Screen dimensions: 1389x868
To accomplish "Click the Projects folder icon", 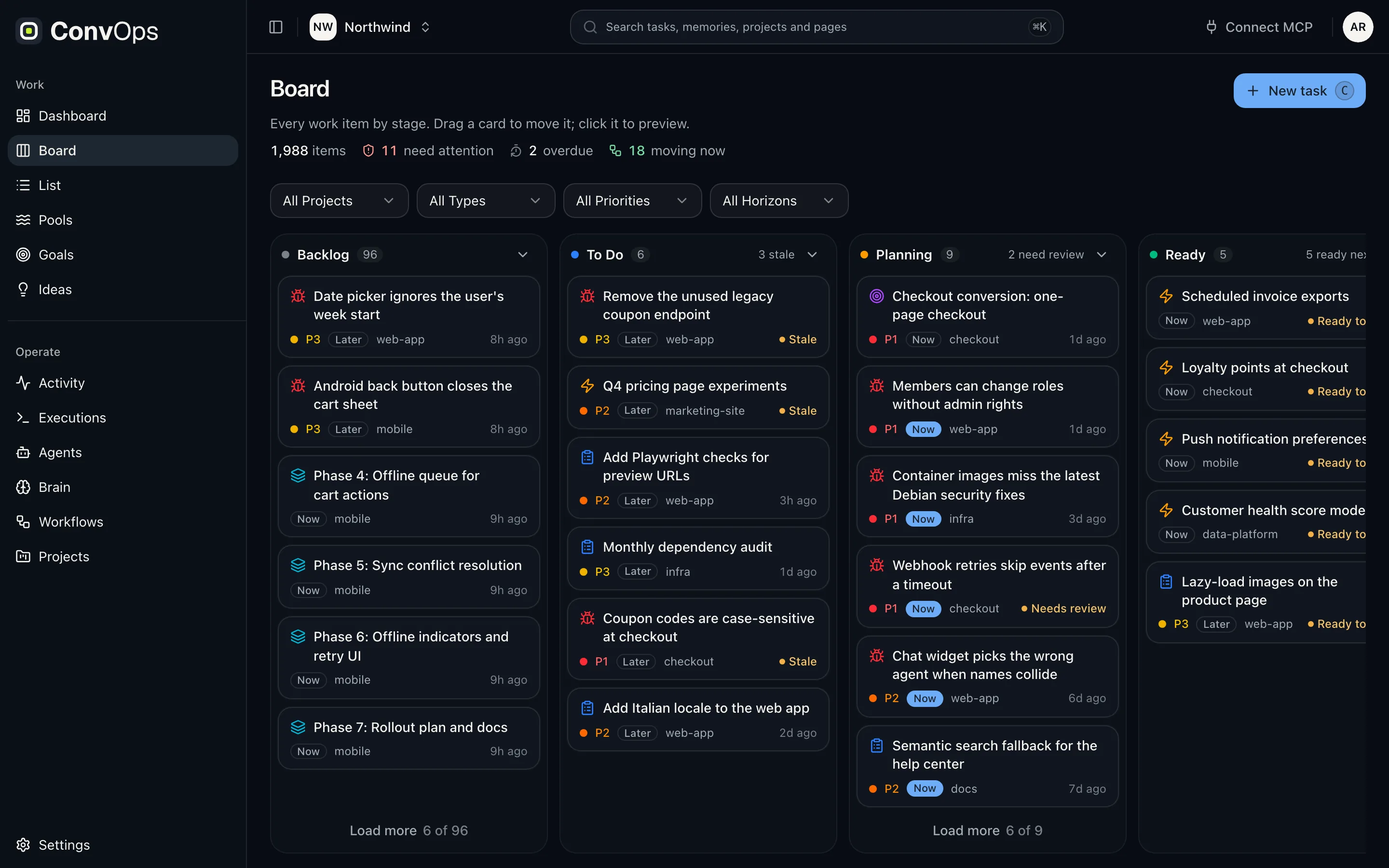I will 23,556.
